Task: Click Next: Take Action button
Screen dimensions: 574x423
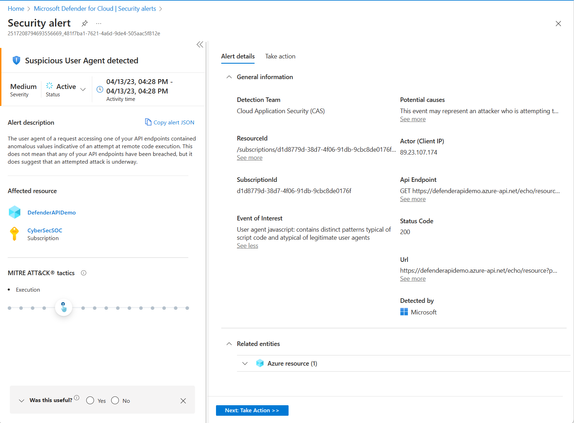Action: 252,411
